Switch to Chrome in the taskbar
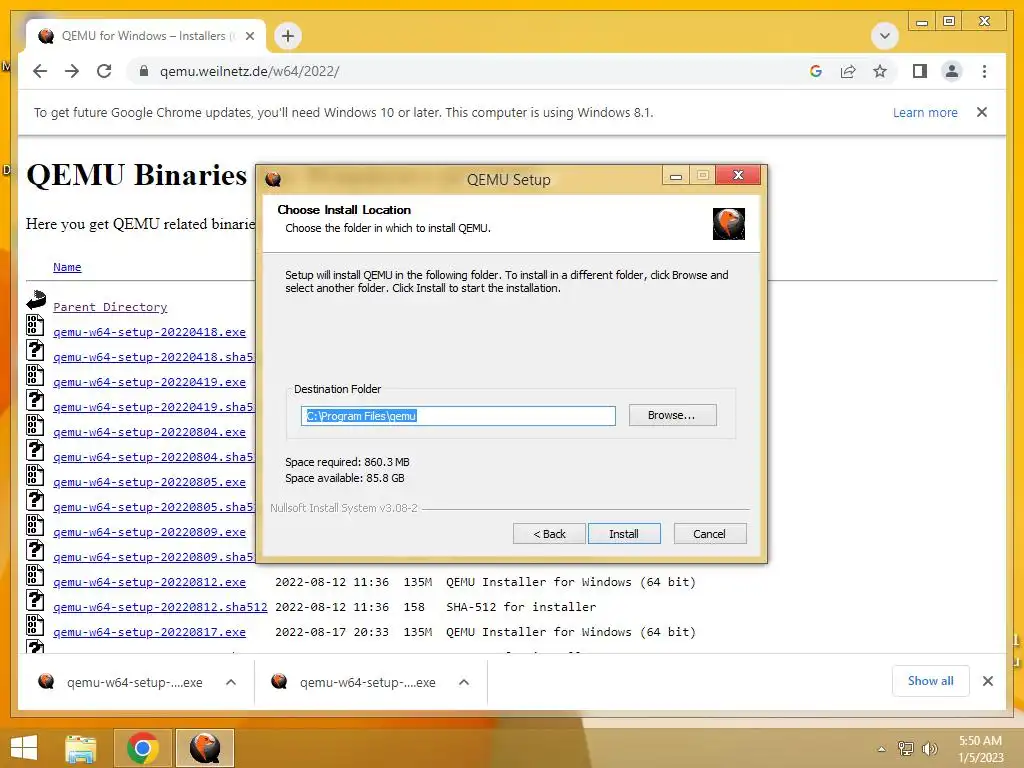The height and width of the screenshot is (768, 1024). click(x=142, y=748)
